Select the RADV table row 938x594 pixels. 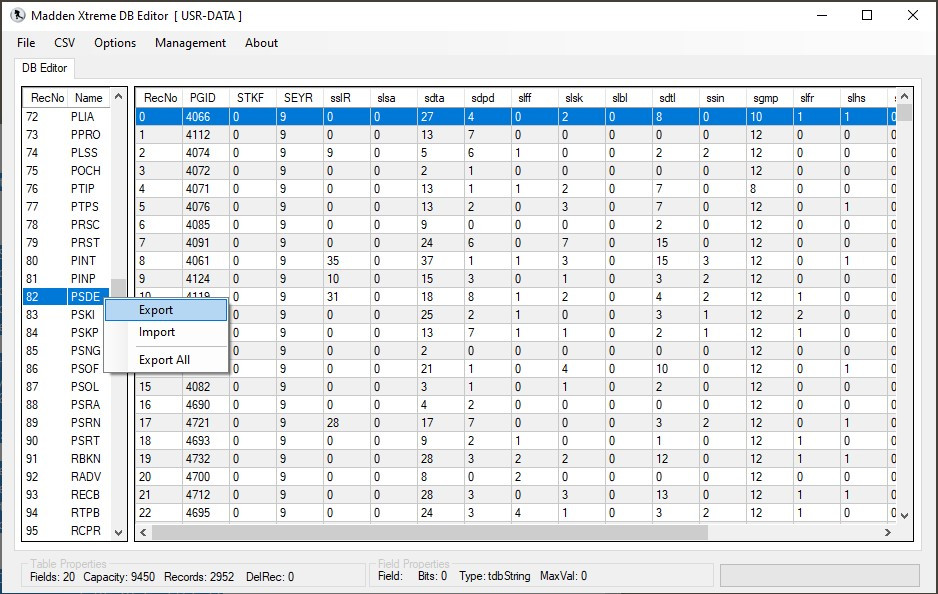coord(67,477)
